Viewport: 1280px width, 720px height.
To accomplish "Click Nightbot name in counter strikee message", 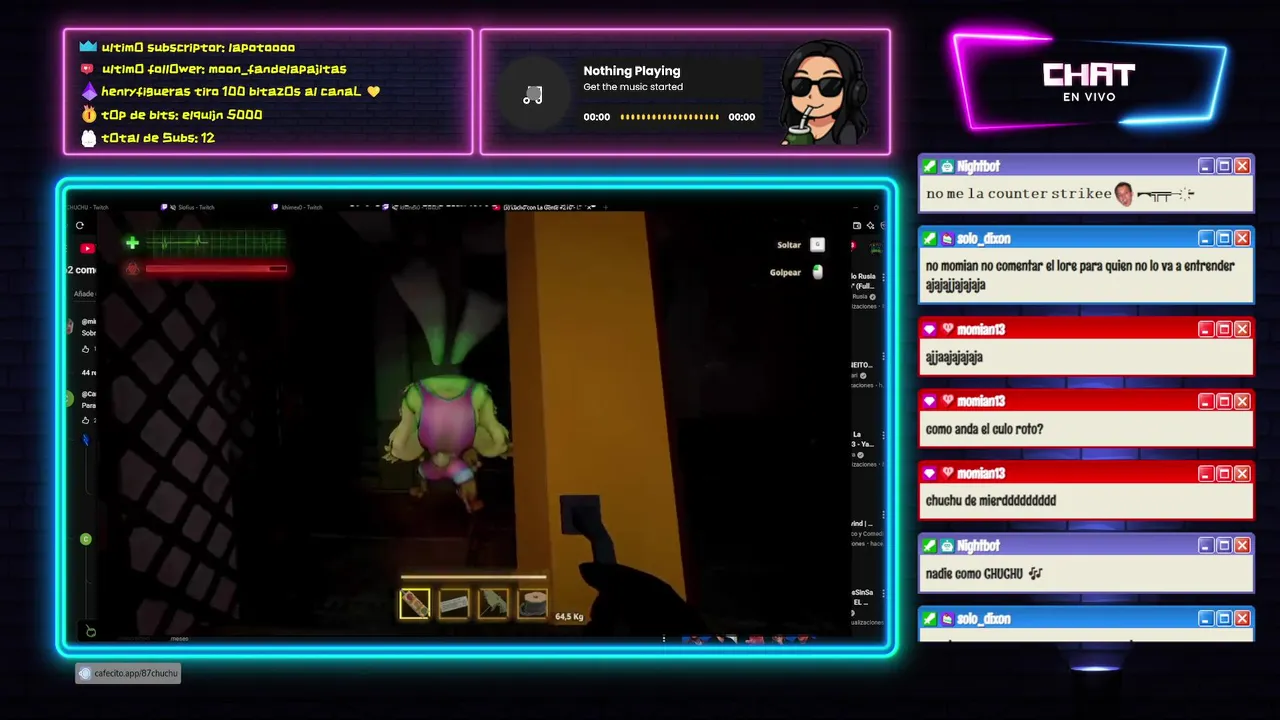I will [977, 166].
